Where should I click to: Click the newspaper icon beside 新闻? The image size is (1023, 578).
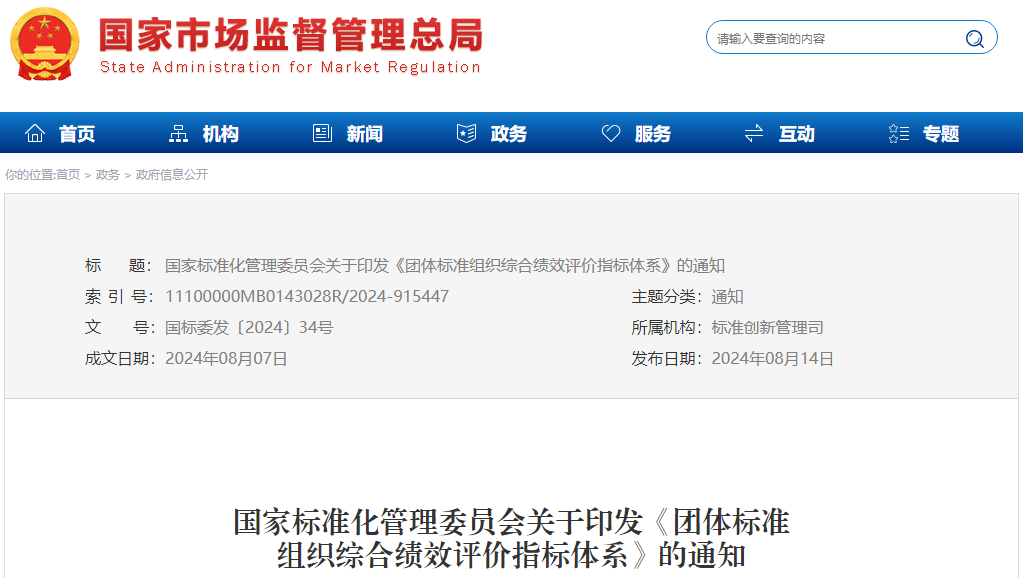pos(322,133)
